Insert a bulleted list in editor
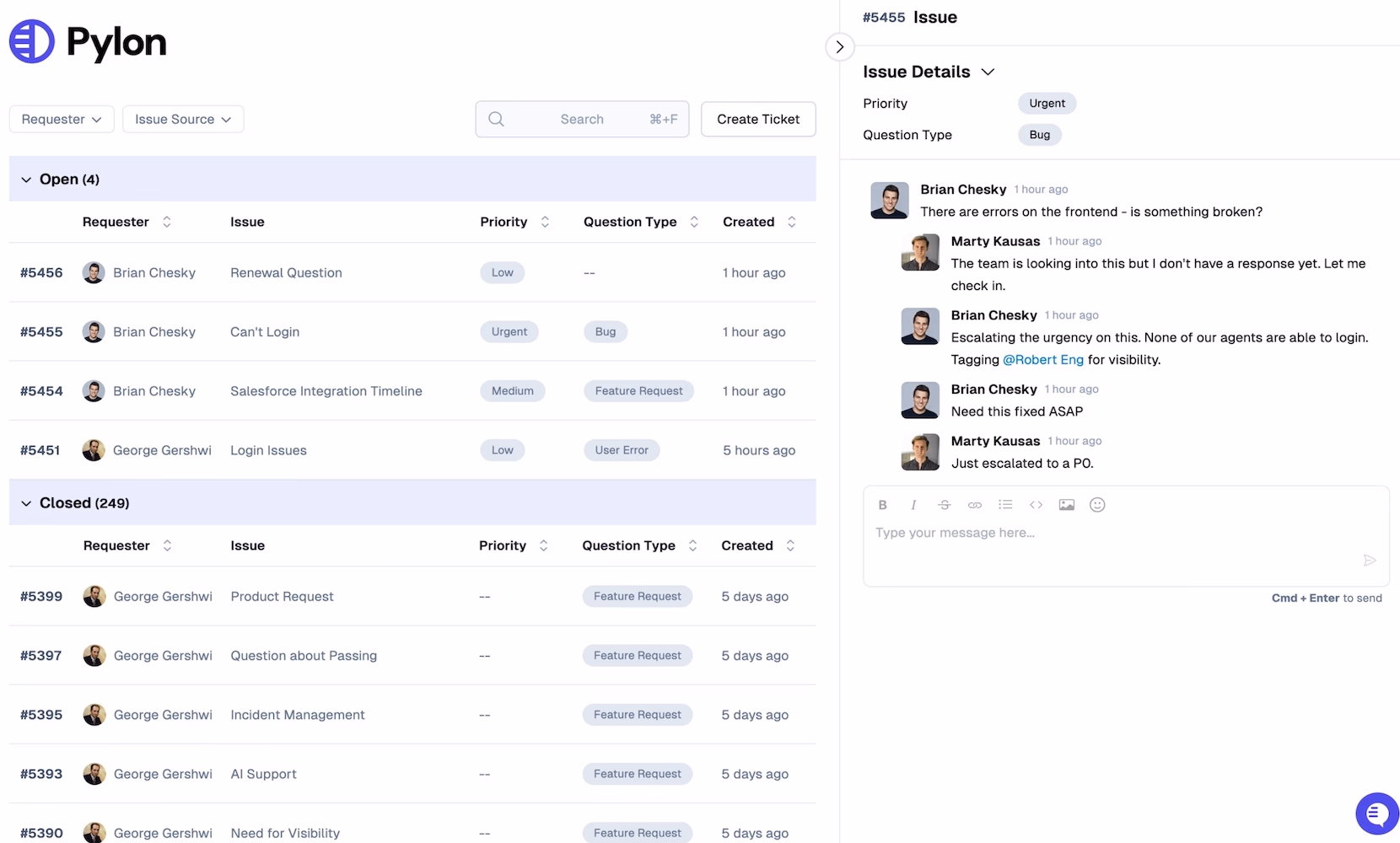 pyautogui.click(x=1005, y=505)
